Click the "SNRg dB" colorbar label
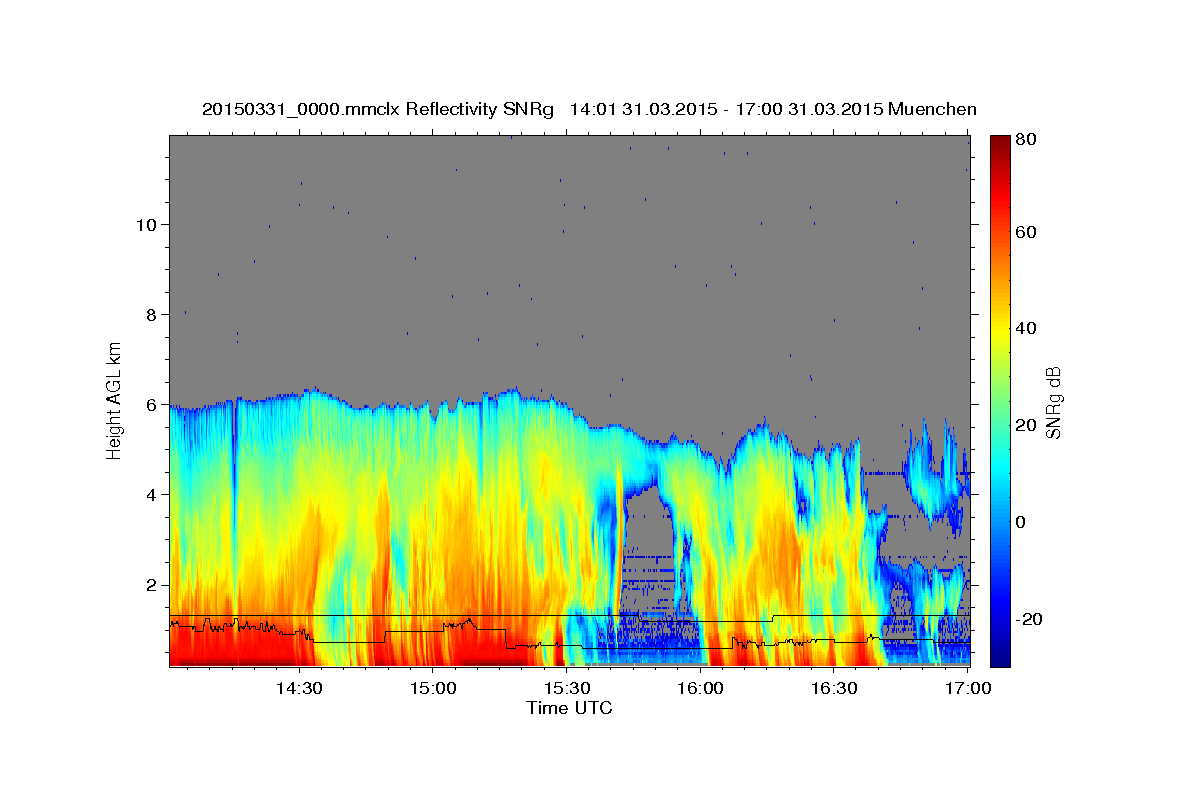Image resolution: width=1200 pixels, height=800 pixels. click(x=1053, y=401)
